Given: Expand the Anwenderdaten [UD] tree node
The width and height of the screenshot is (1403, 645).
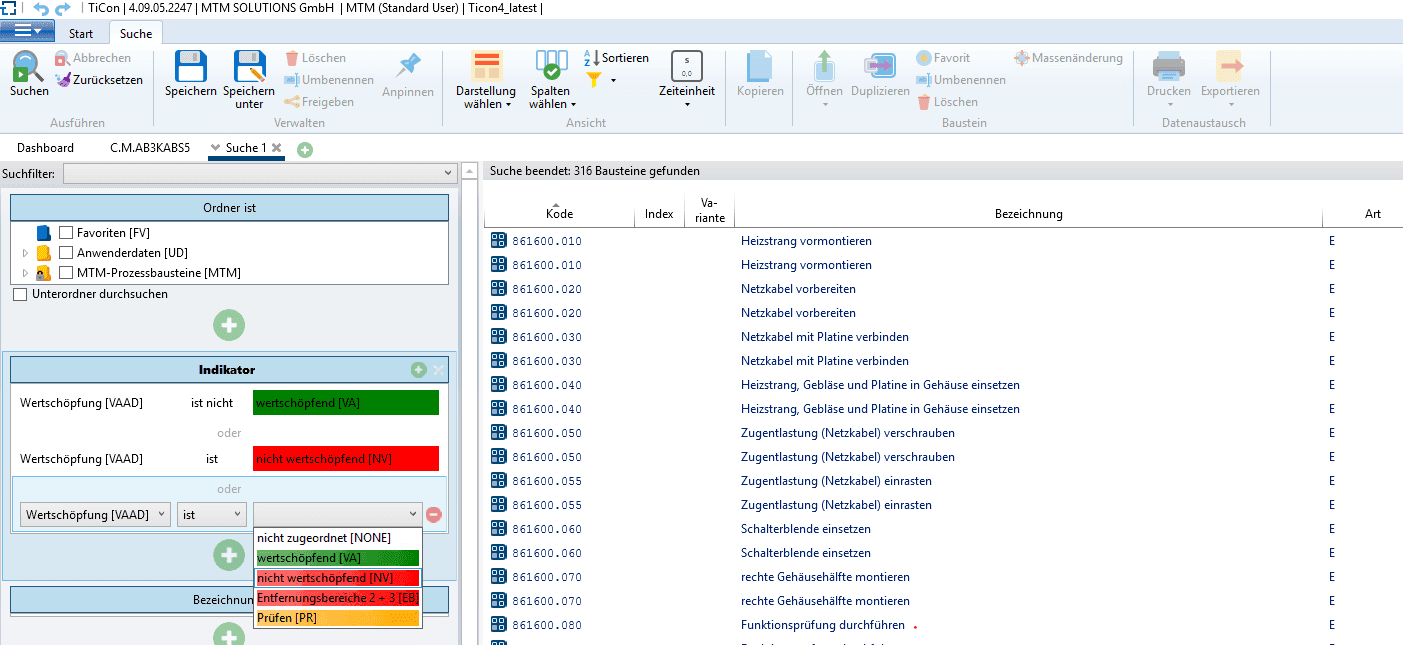Looking at the screenshot, I should click(x=25, y=253).
